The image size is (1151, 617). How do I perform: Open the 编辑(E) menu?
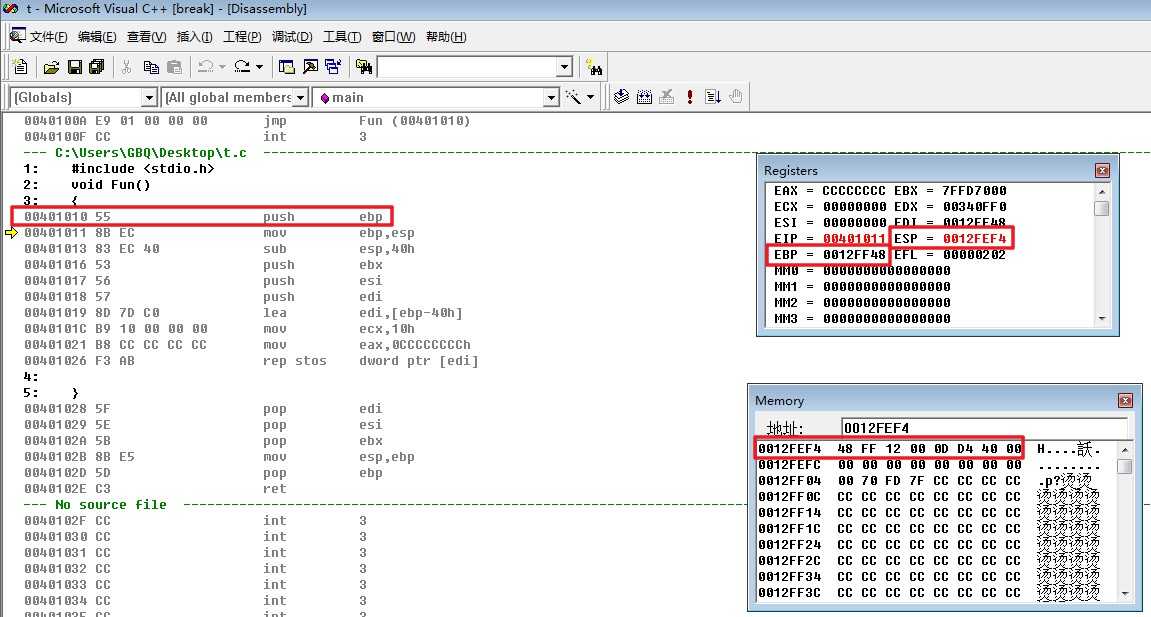97,37
